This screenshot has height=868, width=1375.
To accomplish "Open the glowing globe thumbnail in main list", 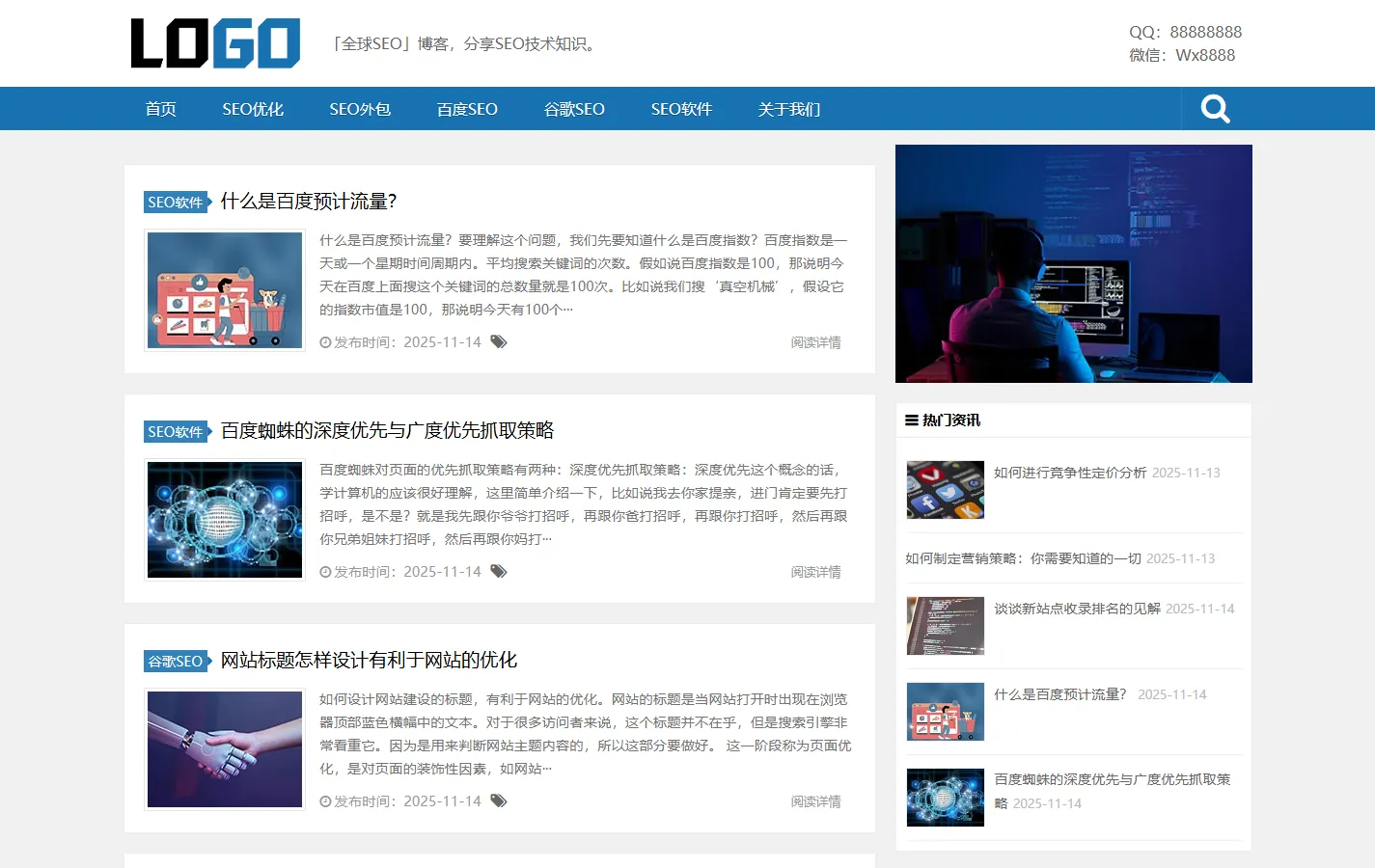I will [x=225, y=520].
